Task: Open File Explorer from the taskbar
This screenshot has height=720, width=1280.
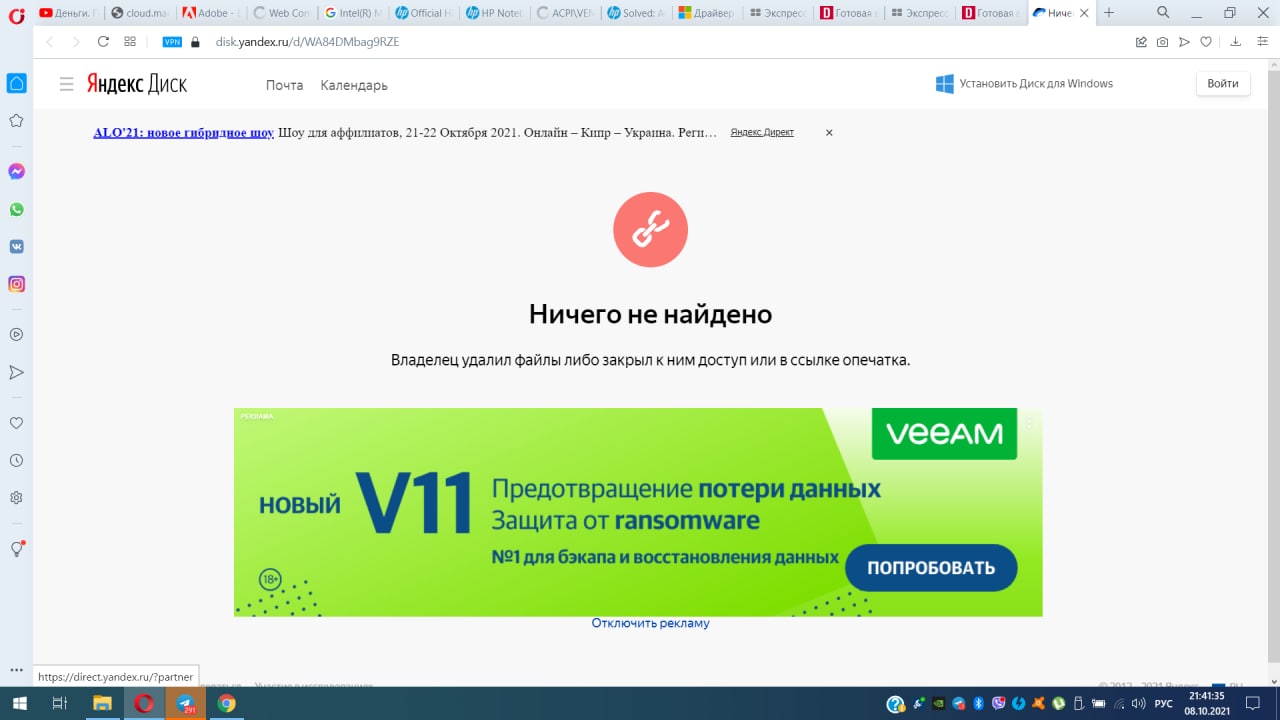Action: 102,703
